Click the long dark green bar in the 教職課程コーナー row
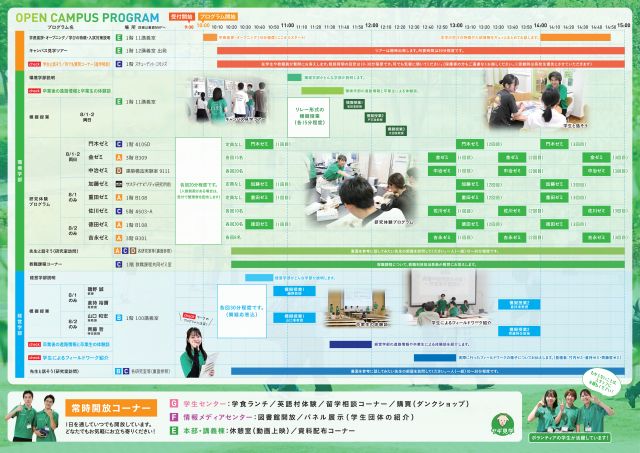Screen dimensions: 640x453 (x=428, y=264)
